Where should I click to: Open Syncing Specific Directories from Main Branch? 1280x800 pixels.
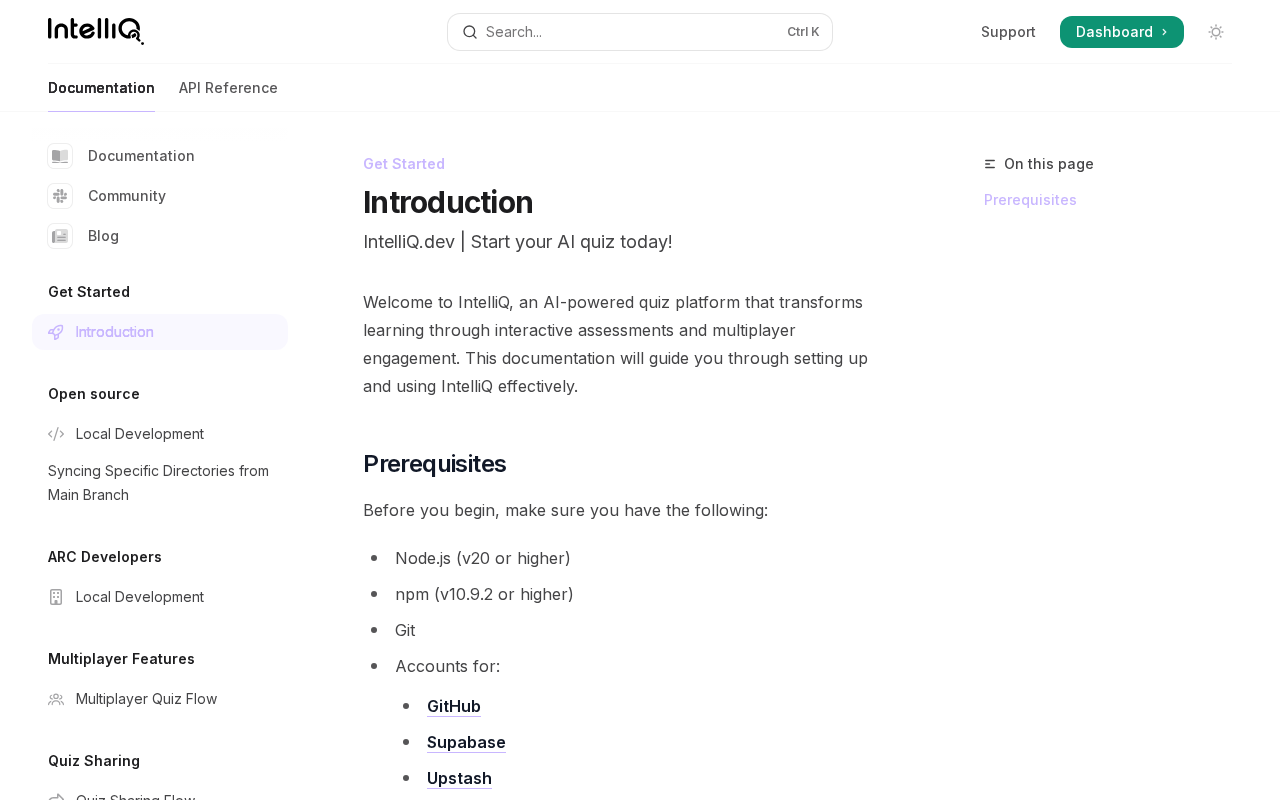point(158,483)
